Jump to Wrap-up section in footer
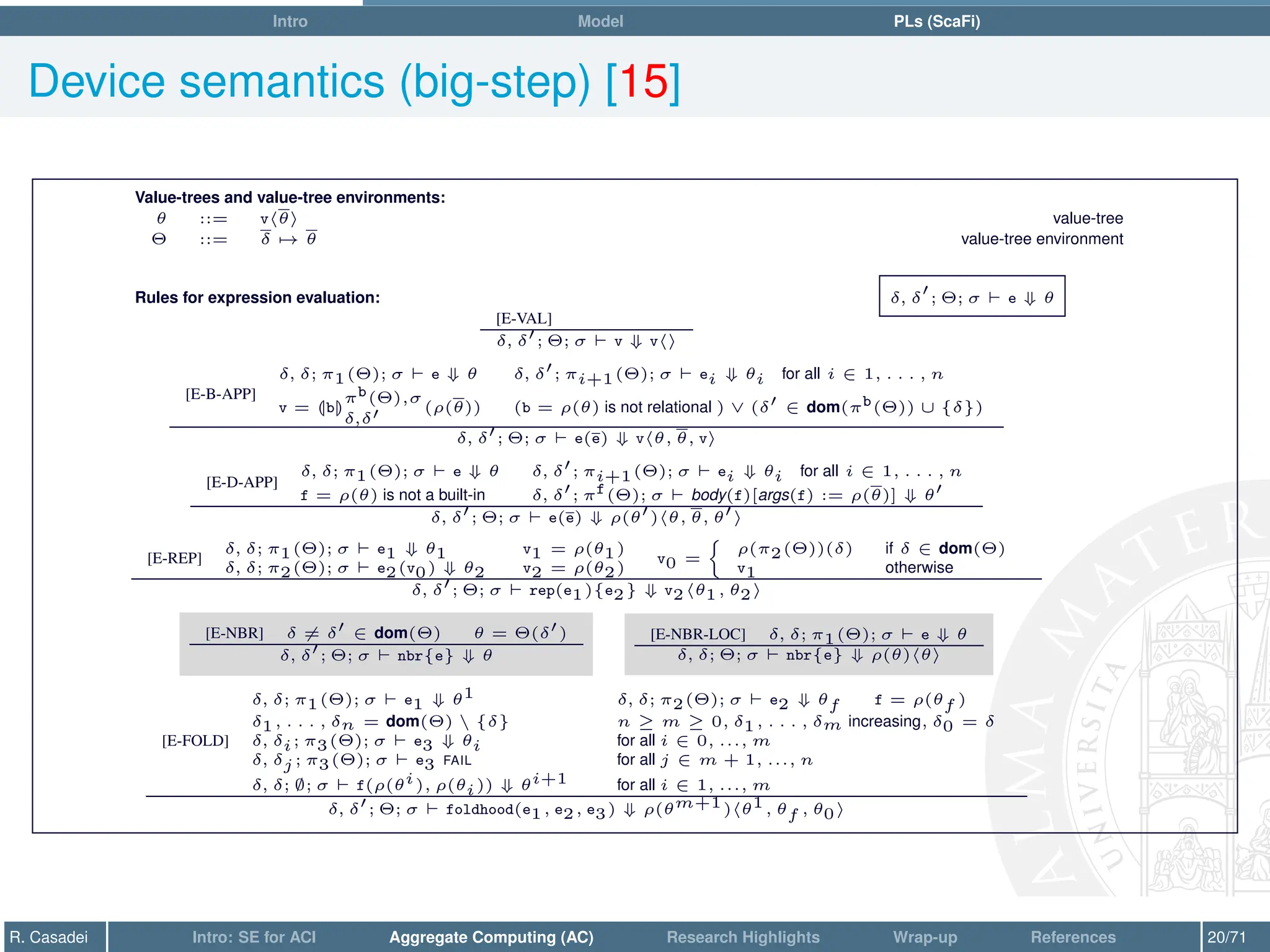The width and height of the screenshot is (1270, 952). [x=925, y=937]
